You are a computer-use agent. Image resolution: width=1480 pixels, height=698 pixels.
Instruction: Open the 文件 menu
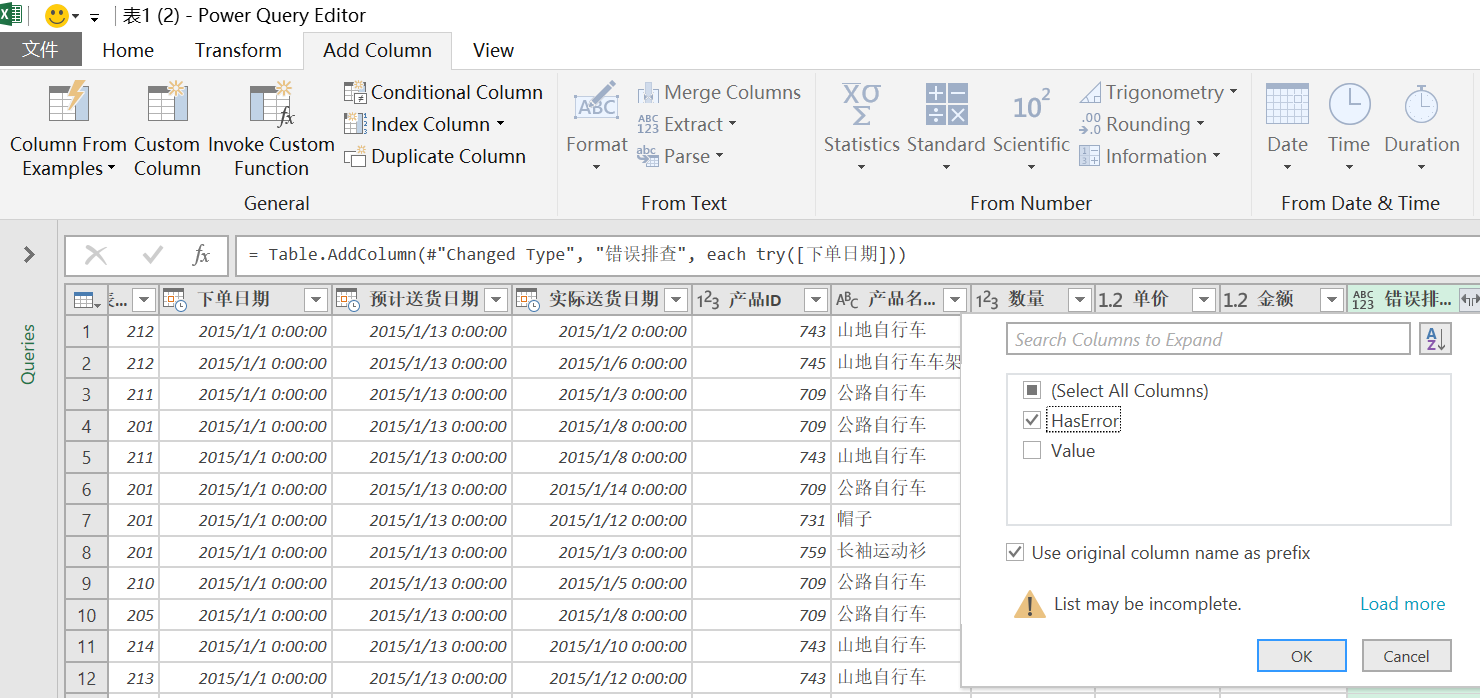pyautogui.click(x=41, y=50)
